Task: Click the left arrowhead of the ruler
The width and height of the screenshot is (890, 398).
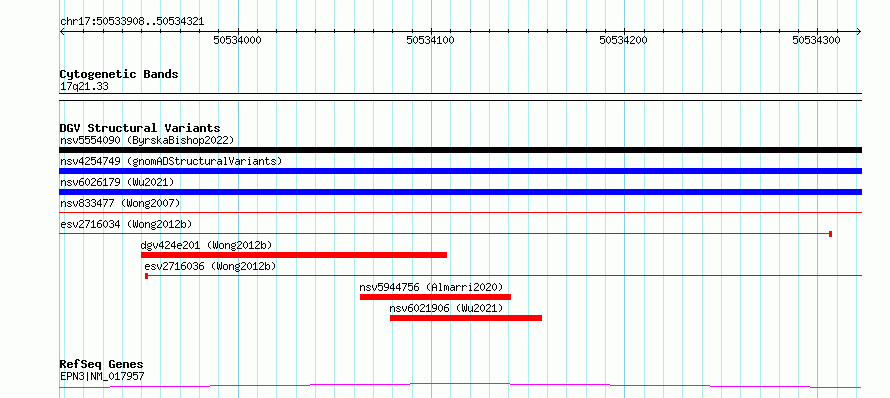Action: pyautogui.click(x=62, y=31)
